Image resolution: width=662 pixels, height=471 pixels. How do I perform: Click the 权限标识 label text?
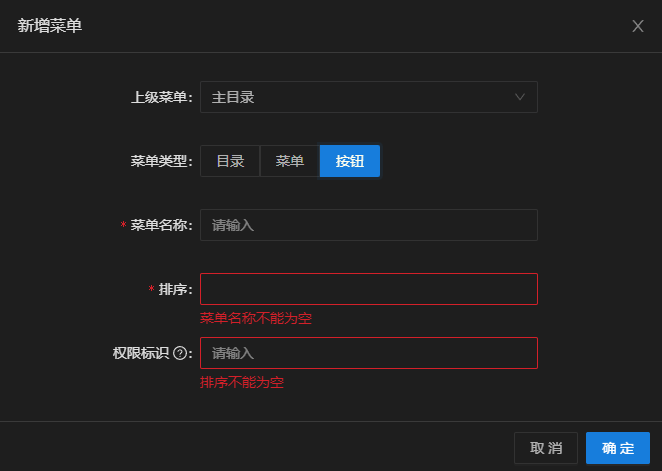141,353
